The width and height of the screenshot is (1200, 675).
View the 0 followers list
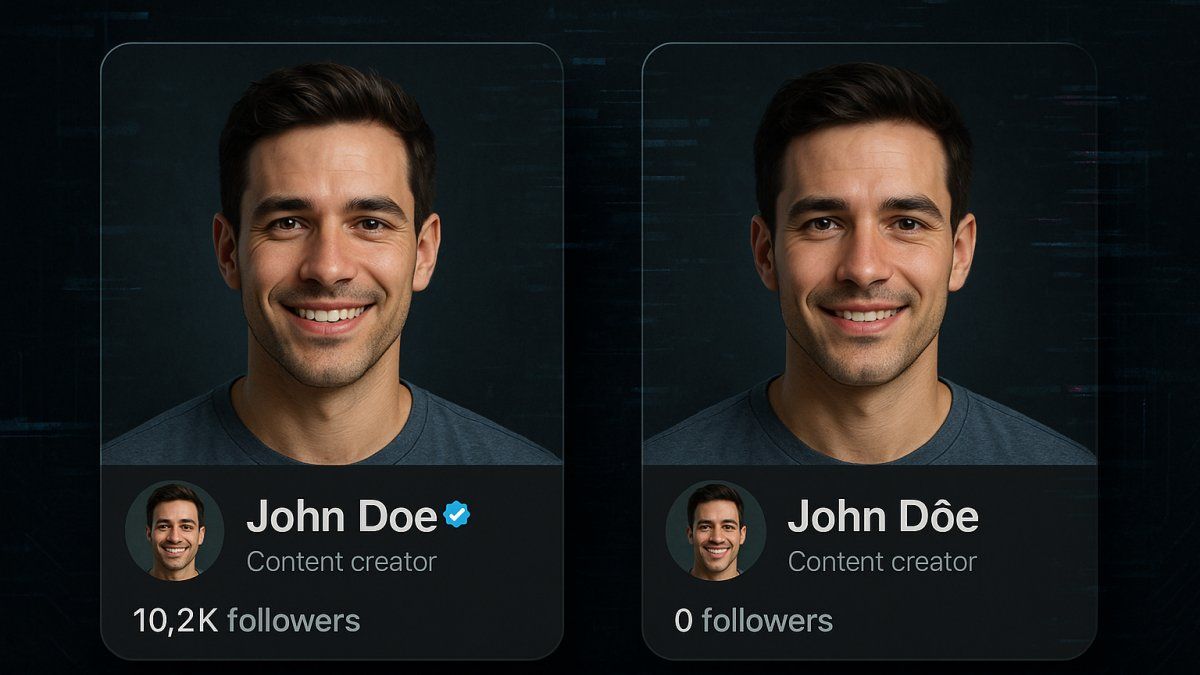point(754,620)
